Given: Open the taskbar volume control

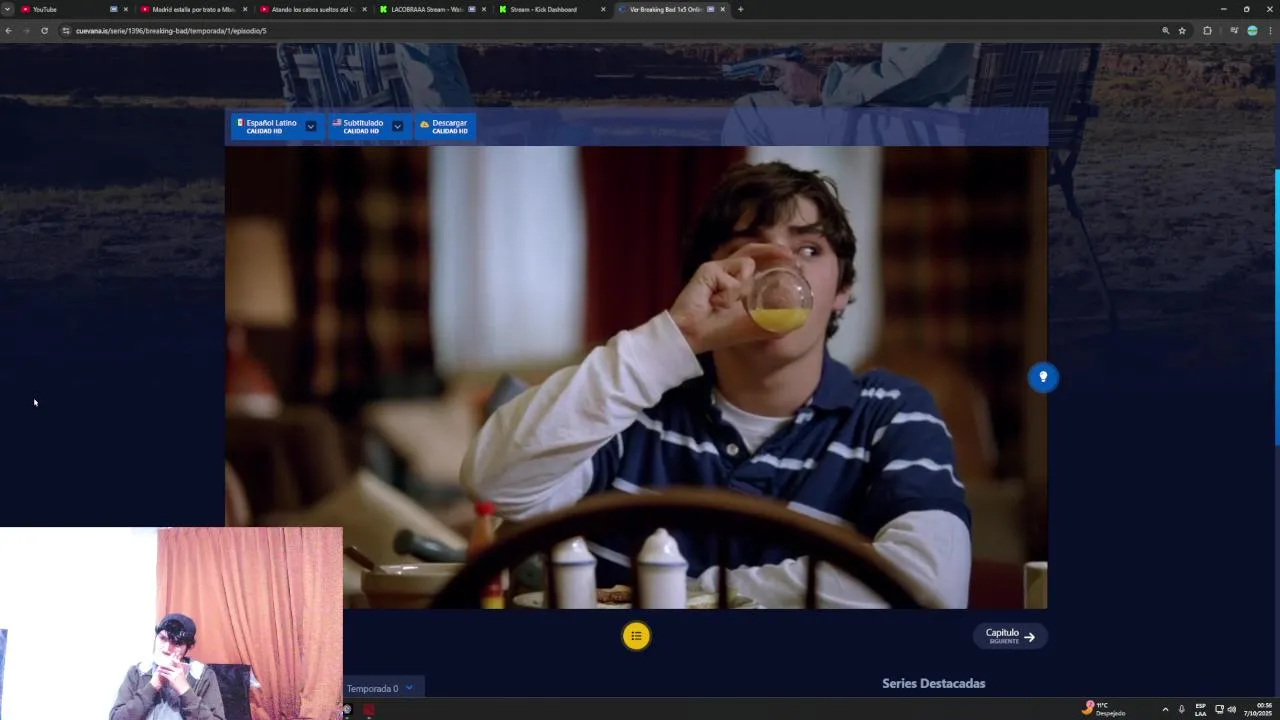Looking at the screenshot, I should click(1231, 709).
